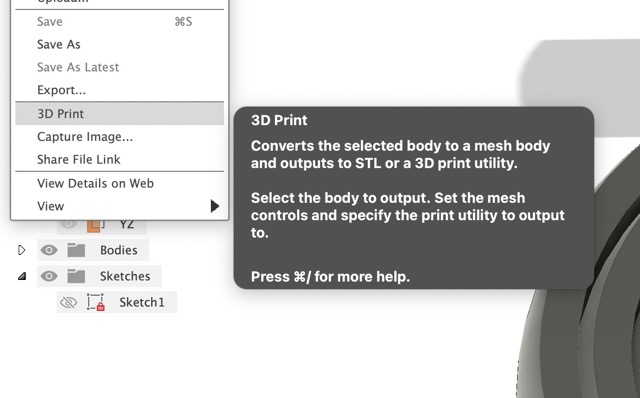
Task: Open the View submenu arrow
Action: [x=215, y=206]
